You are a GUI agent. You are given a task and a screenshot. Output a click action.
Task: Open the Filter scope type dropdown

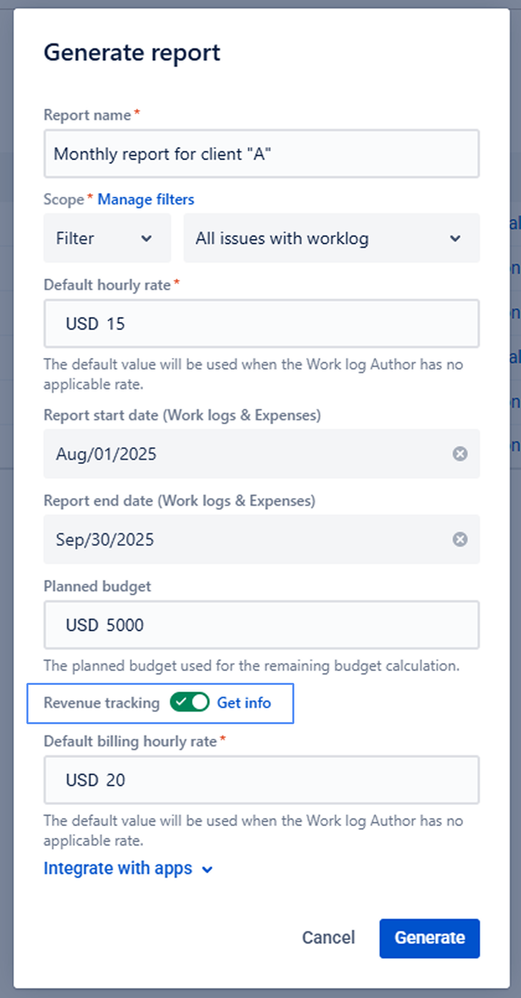(x=107, y=238)
